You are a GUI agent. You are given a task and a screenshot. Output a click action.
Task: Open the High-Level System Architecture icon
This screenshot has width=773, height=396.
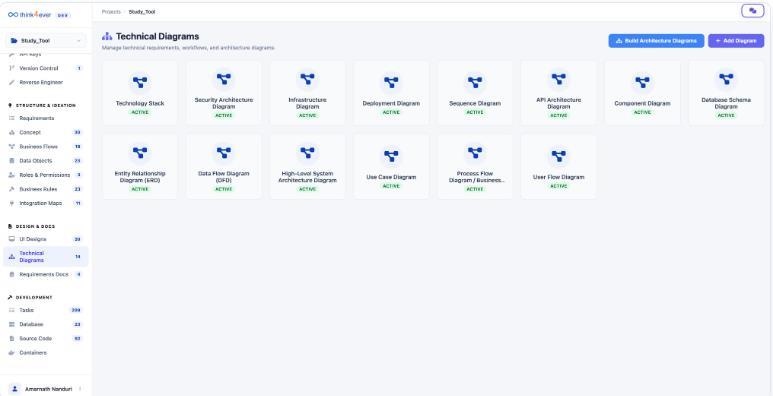click(308, 152)
